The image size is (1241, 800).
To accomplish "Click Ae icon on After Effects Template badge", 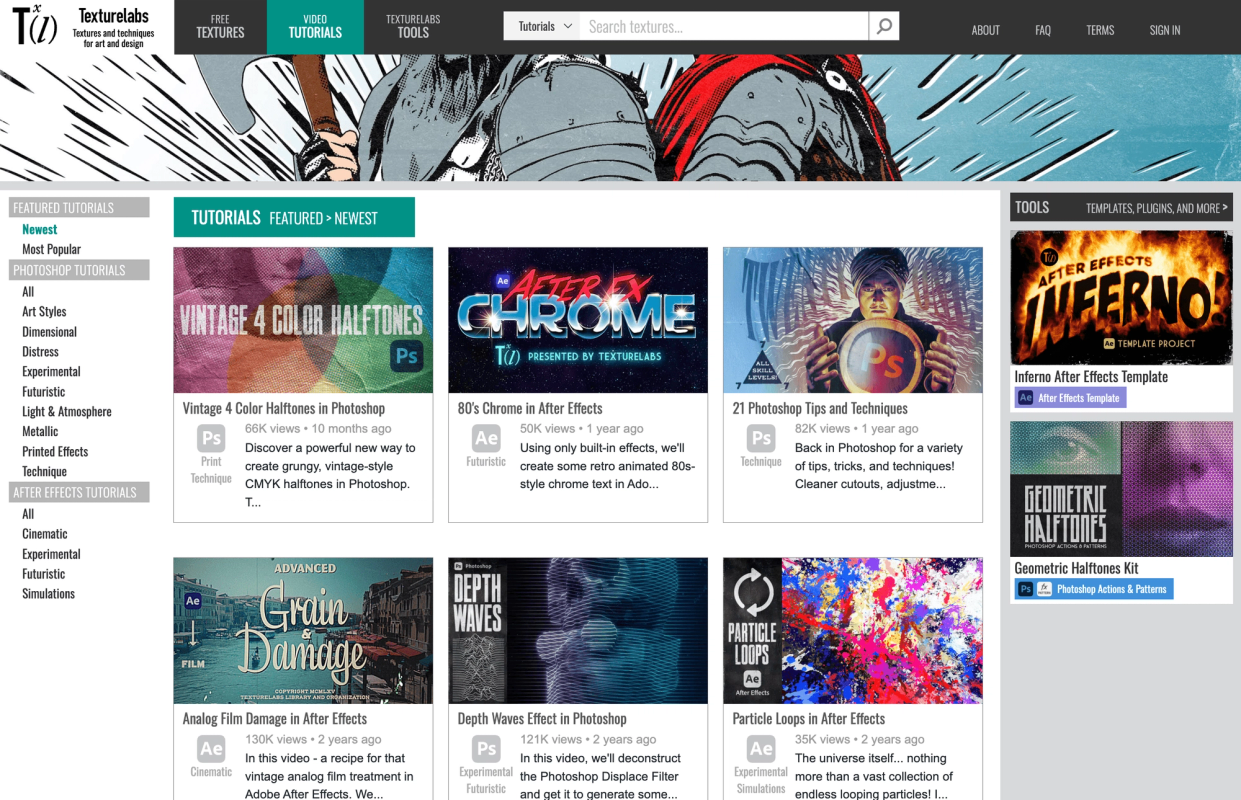I will (1025, 398).
